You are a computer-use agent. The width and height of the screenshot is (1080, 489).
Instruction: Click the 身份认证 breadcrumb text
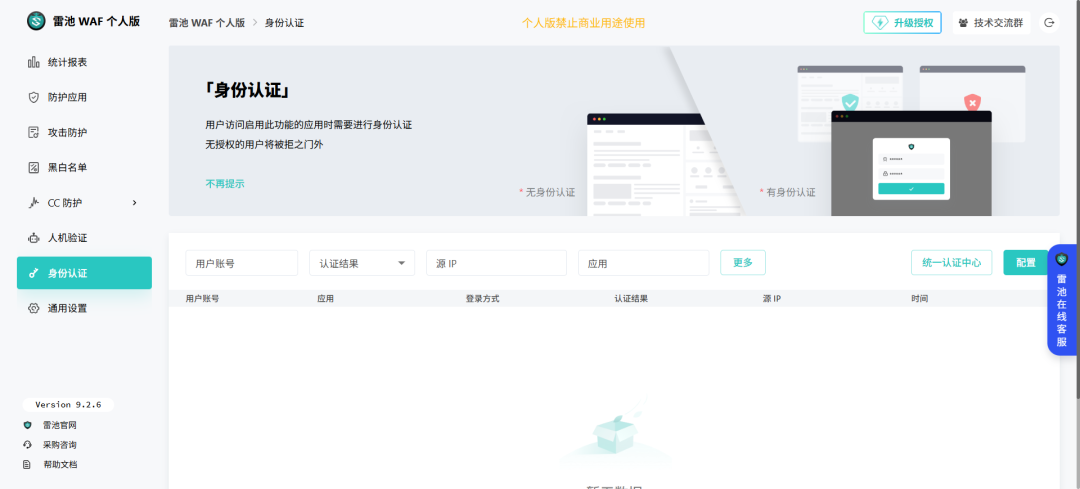284,23
